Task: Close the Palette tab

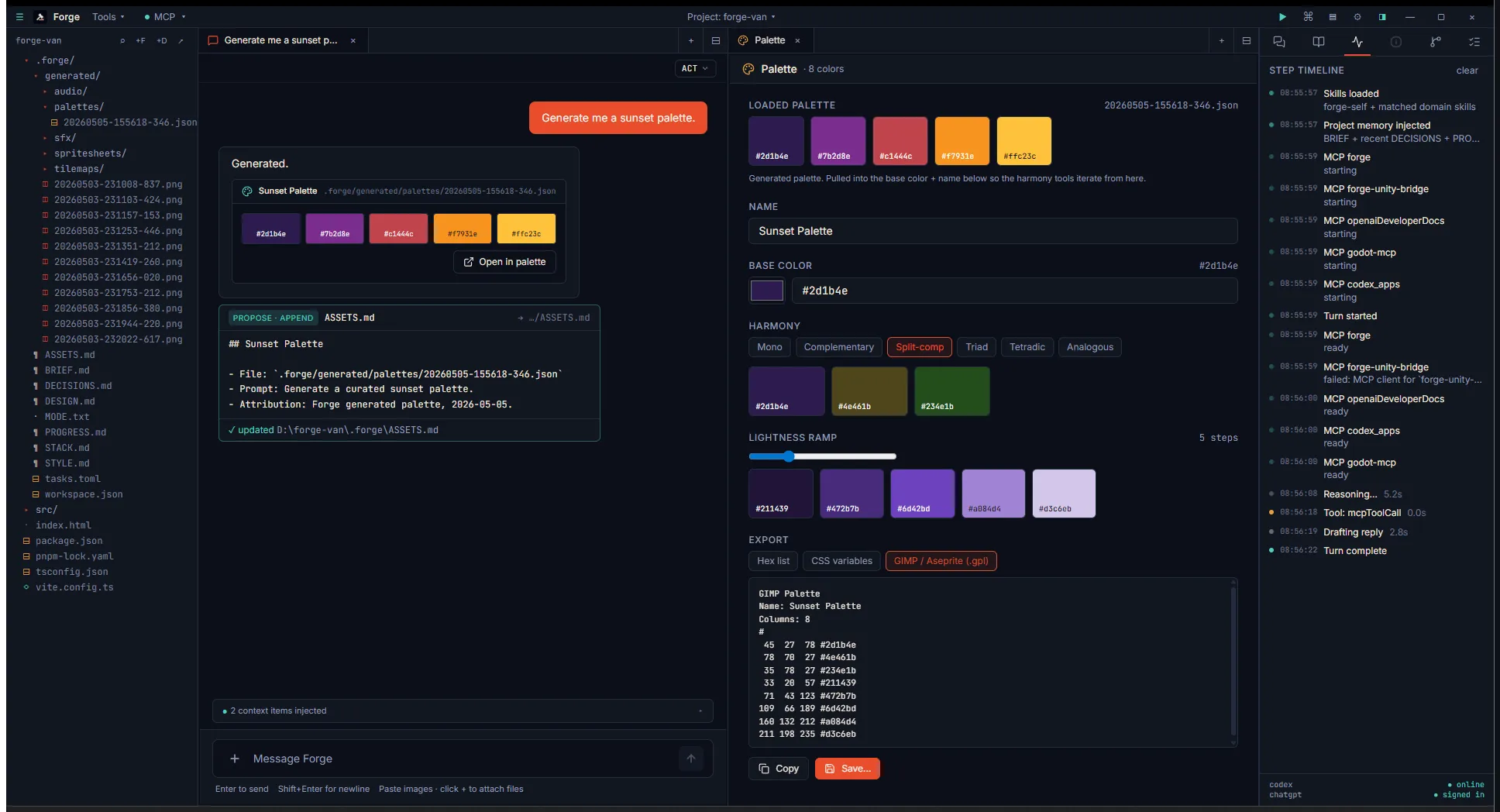Action: (x=798, y=40)
